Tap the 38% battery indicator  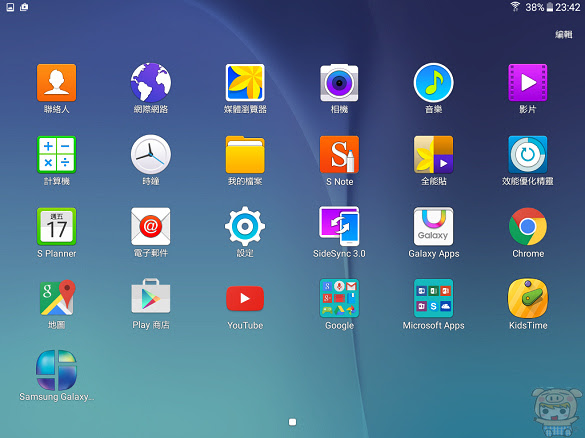click(539, 7)
